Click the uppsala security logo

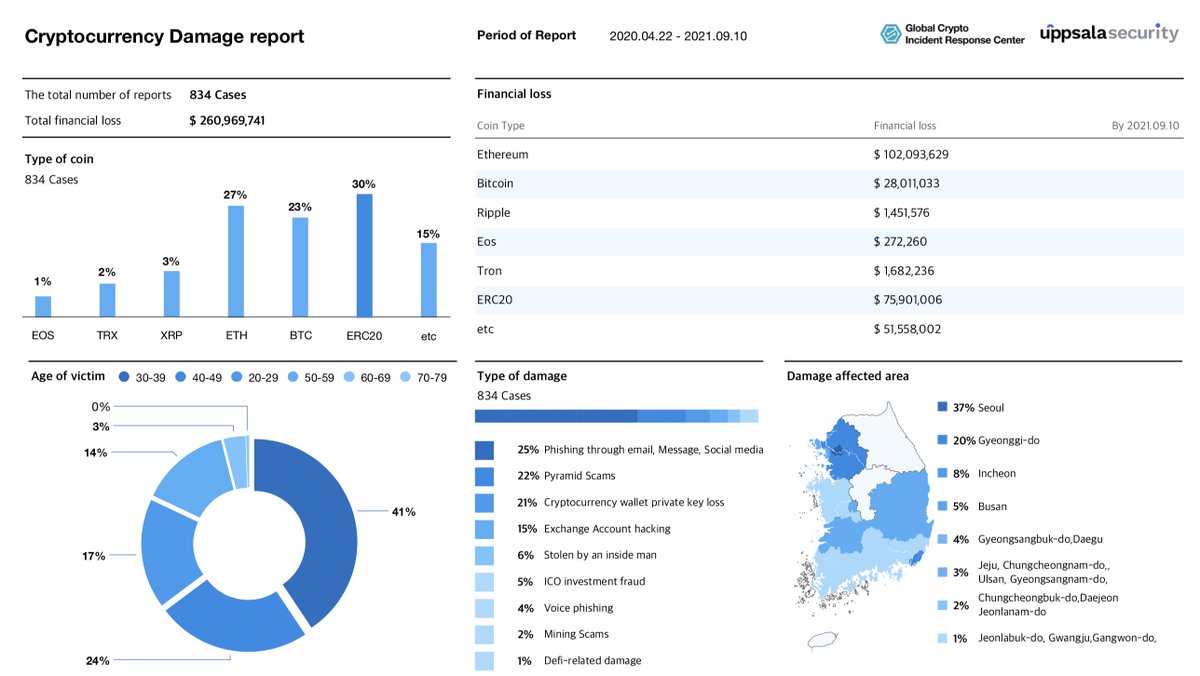[x=1108, y=33]
